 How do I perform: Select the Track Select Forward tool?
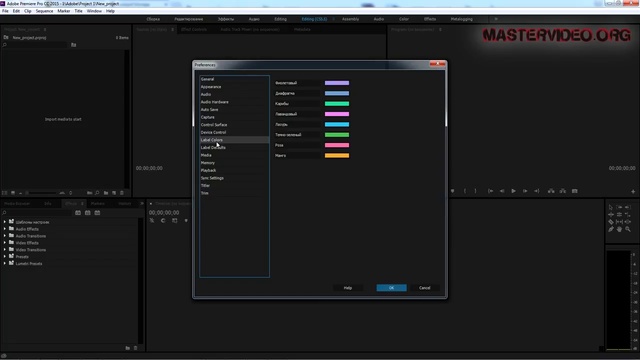click(x=619, y=207)
